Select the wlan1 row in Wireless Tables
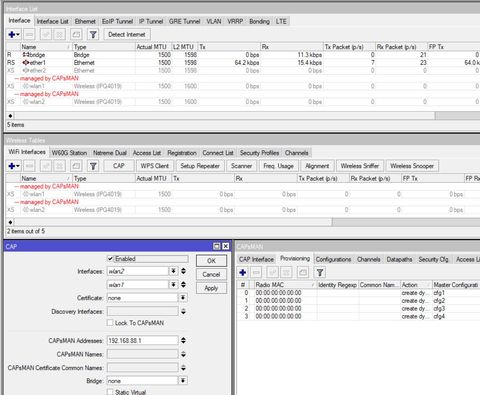 tap(243, 194)
